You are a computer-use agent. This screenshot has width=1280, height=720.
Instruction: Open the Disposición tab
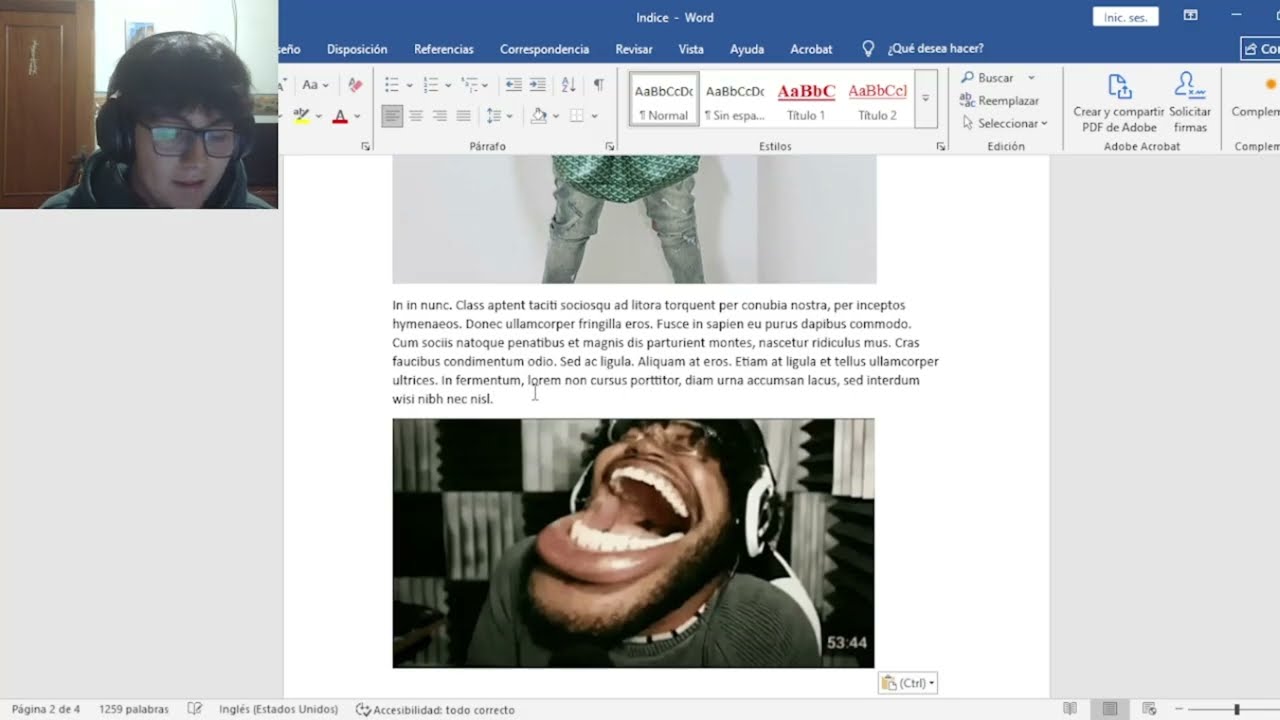click(357, 49)
